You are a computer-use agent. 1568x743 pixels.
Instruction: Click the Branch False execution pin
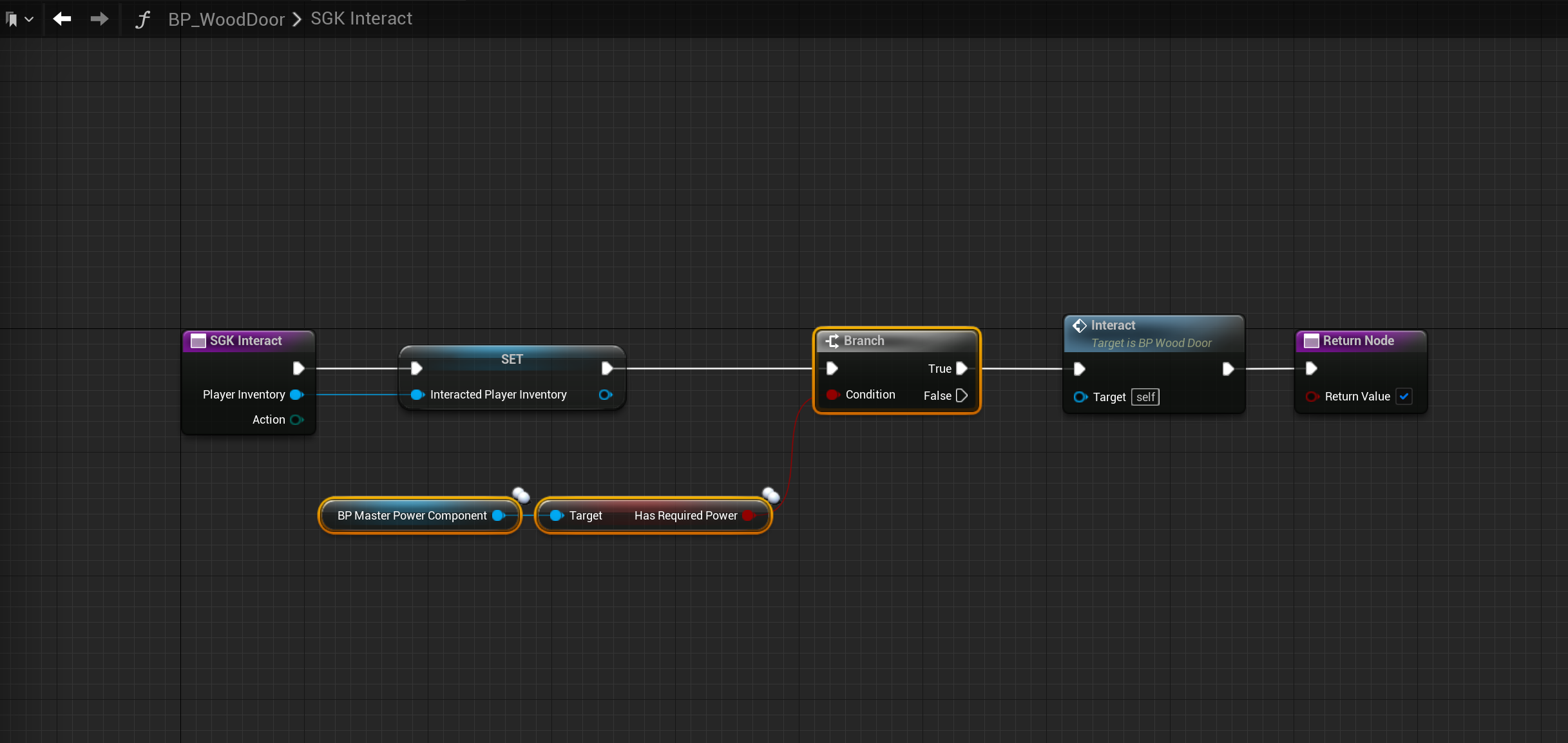click(x=962, y=395)
